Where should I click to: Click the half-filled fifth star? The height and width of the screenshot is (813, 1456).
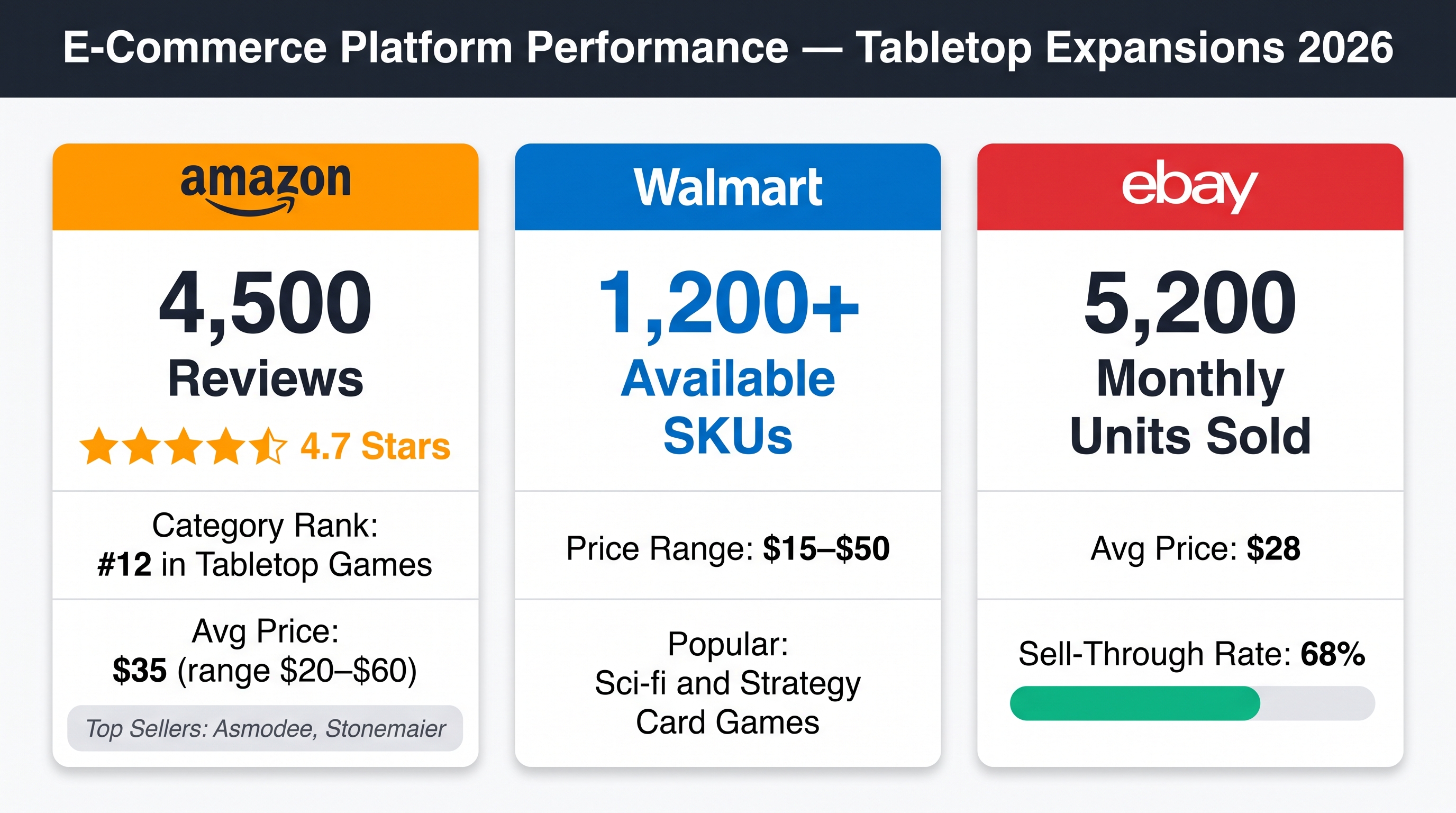267,446
